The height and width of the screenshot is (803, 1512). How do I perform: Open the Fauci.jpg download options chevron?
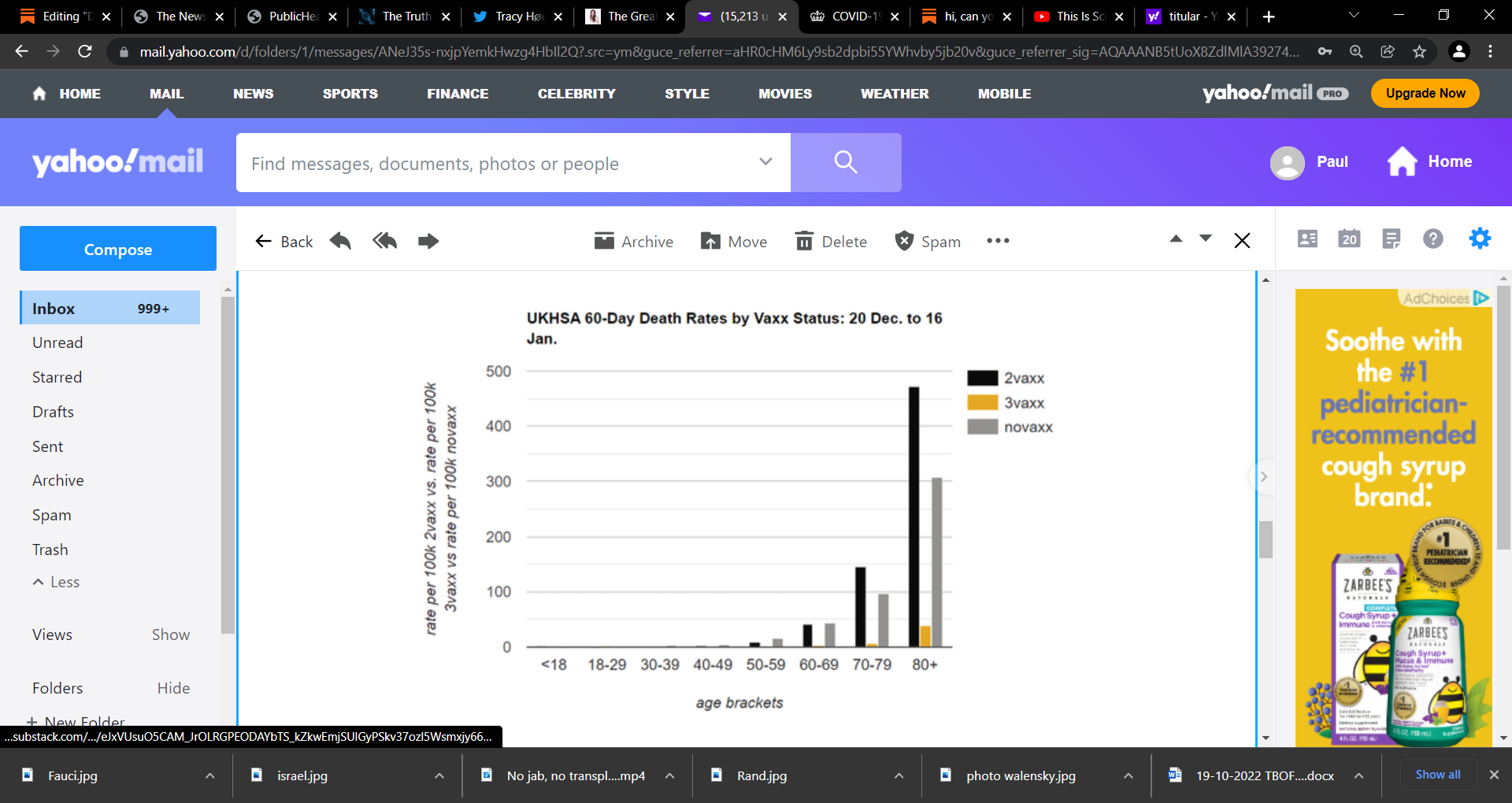(x=209, y=775)
